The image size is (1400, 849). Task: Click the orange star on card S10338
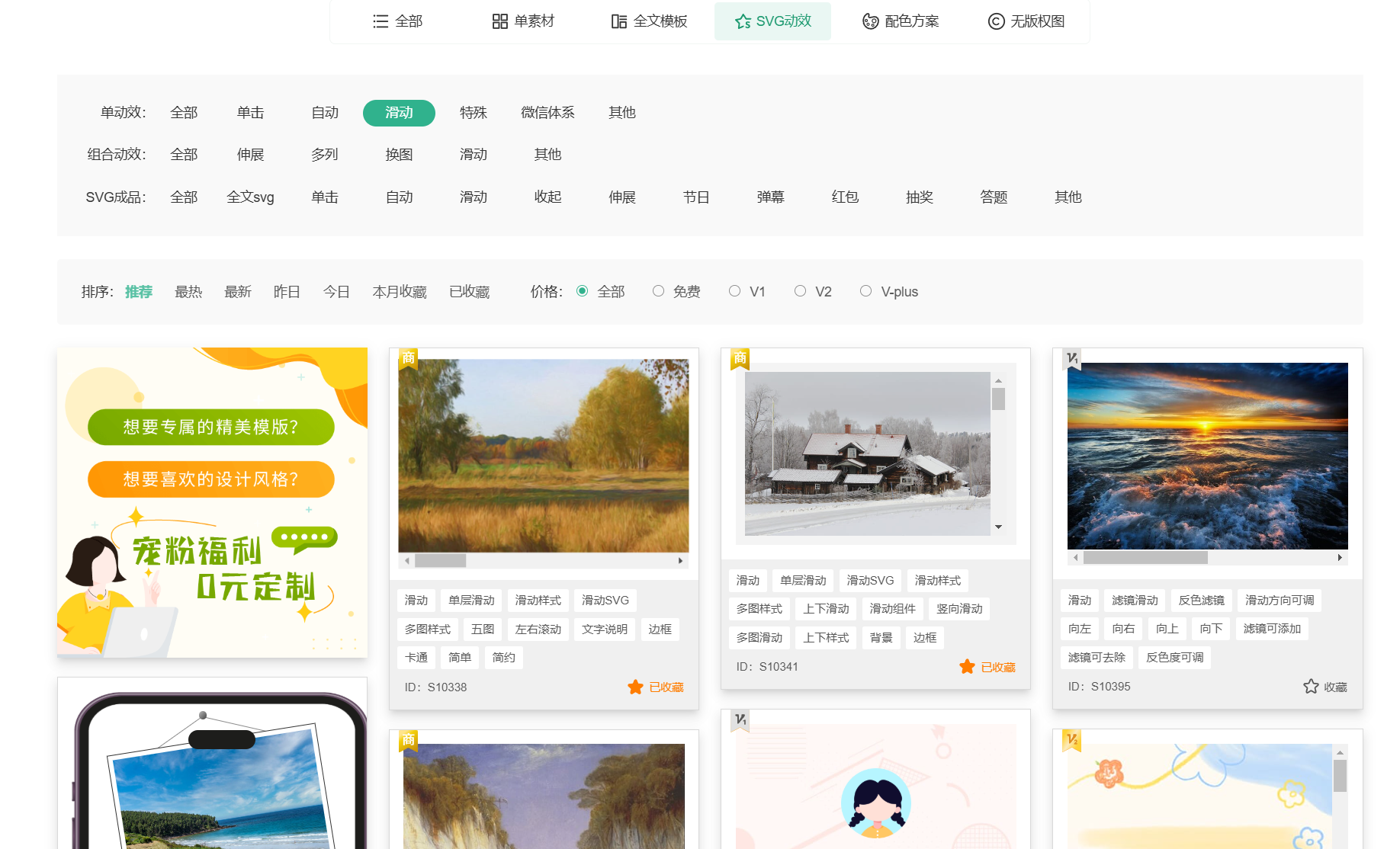pos(635,687)
